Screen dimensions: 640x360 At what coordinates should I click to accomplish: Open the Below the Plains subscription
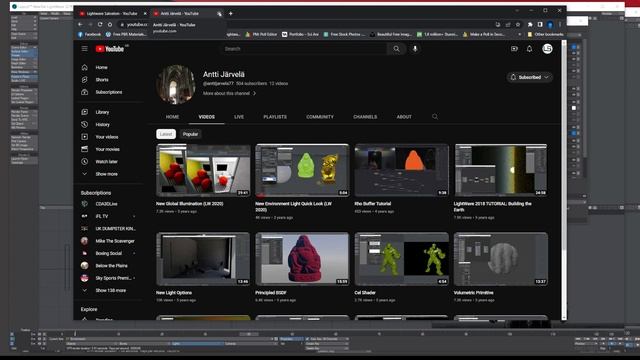[x=110, y=266]
